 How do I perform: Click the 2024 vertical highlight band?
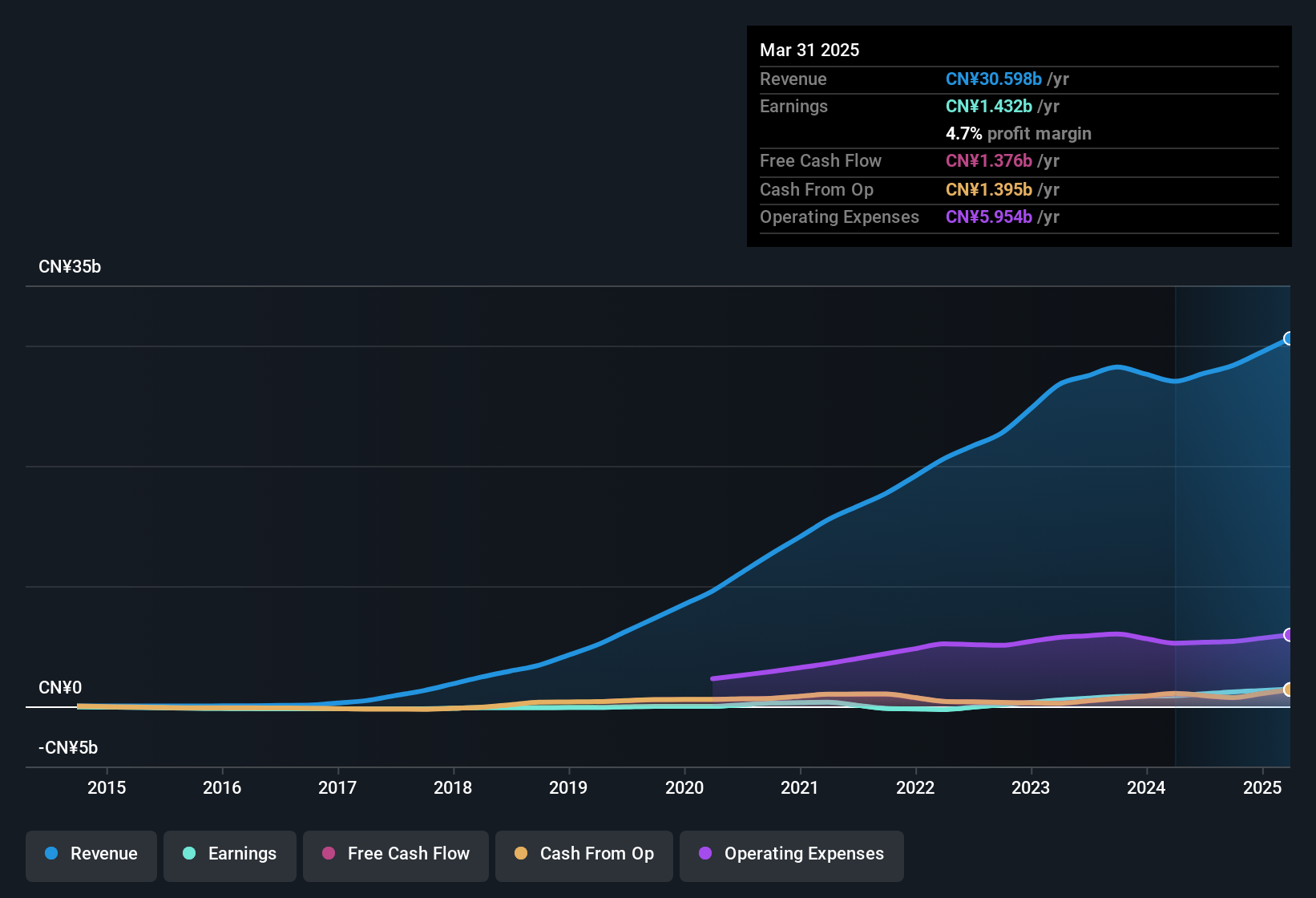pos(1232,521)
